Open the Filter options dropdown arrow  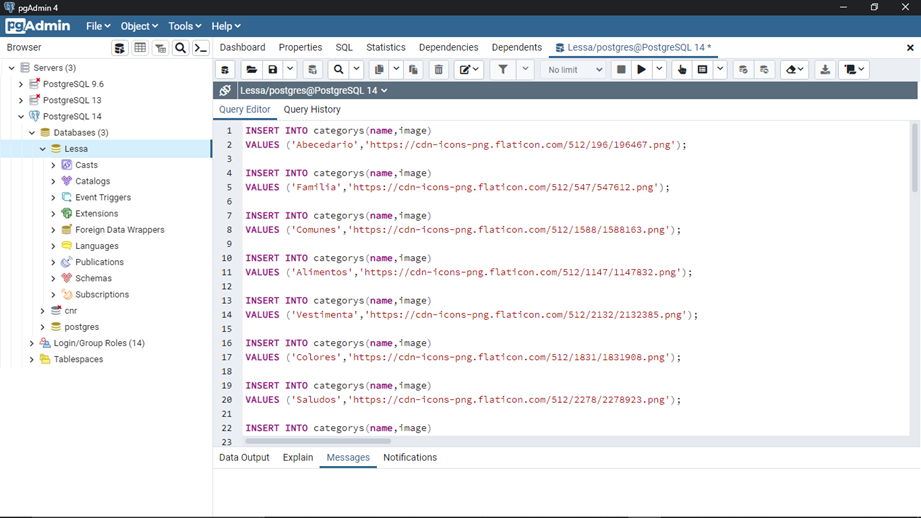click(525, 70)
